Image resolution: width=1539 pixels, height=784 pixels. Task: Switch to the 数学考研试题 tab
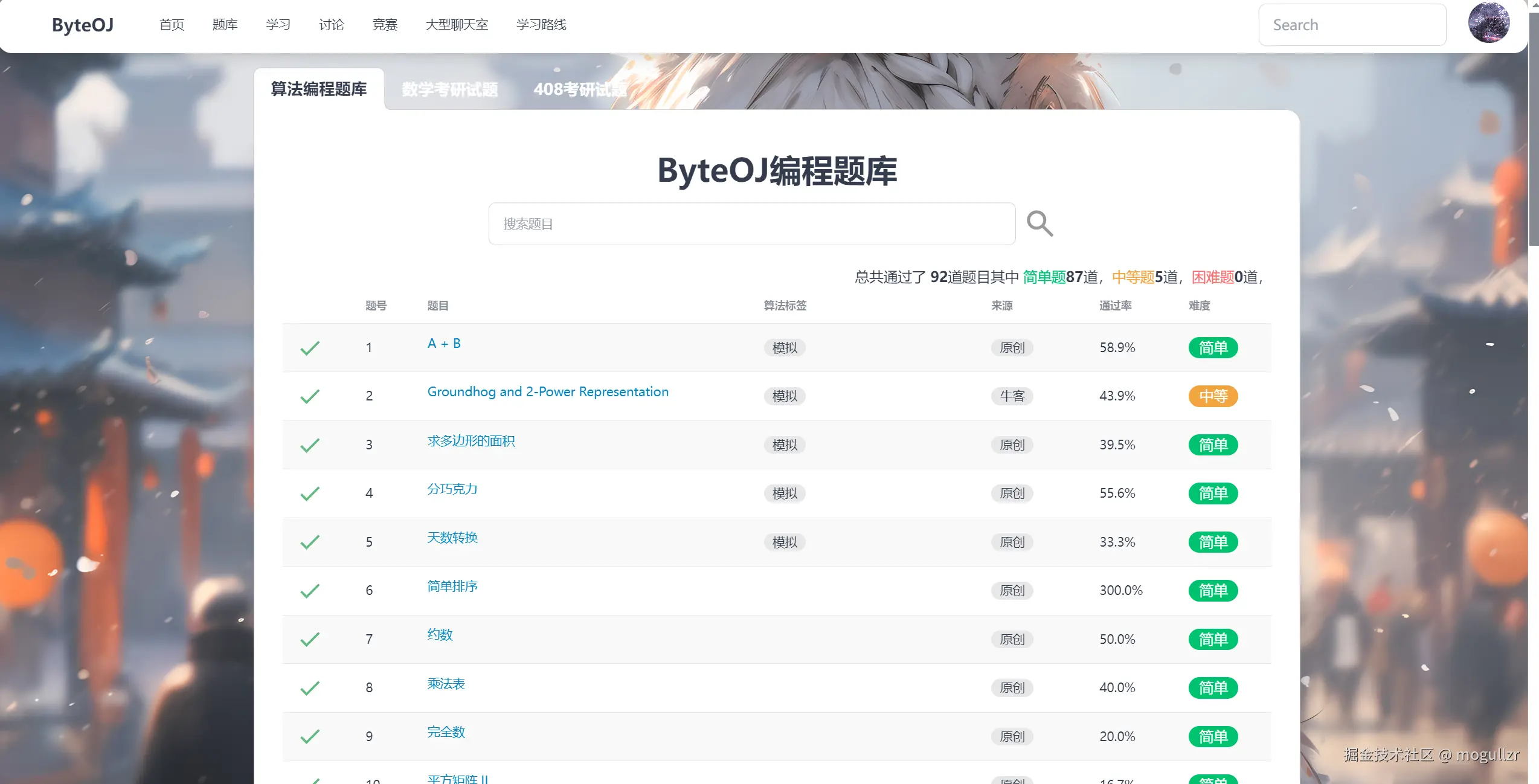(450, 89)
